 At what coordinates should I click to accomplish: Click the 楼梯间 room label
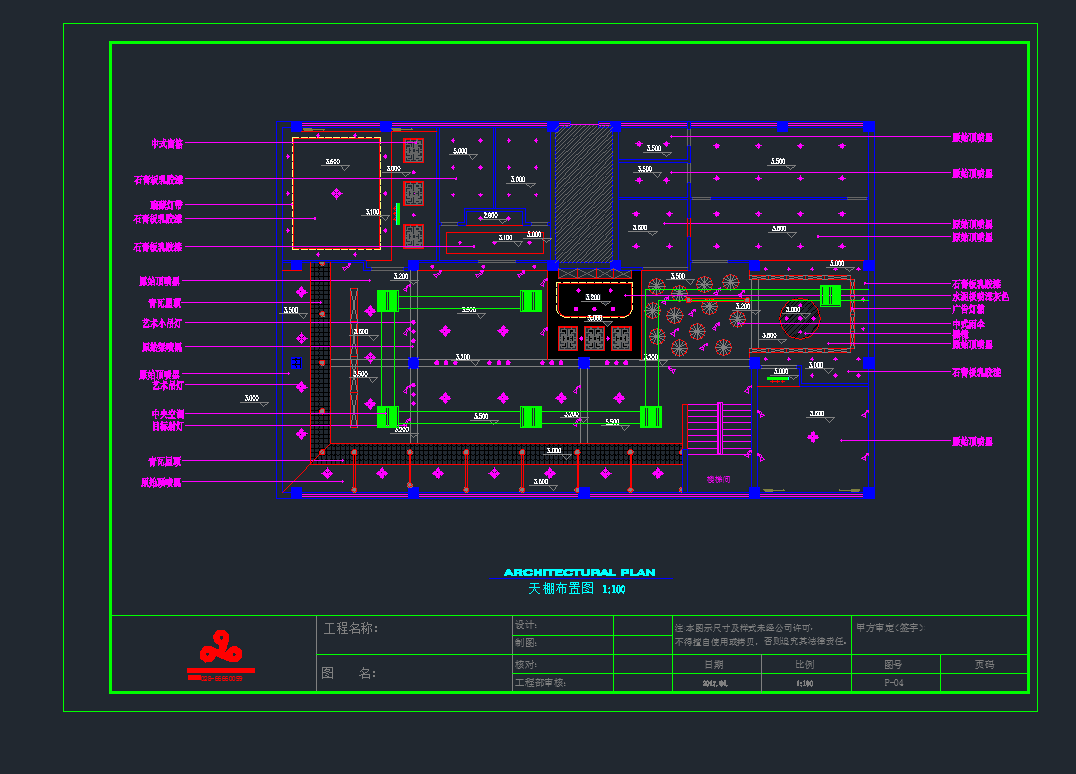[x=718, y=479]
